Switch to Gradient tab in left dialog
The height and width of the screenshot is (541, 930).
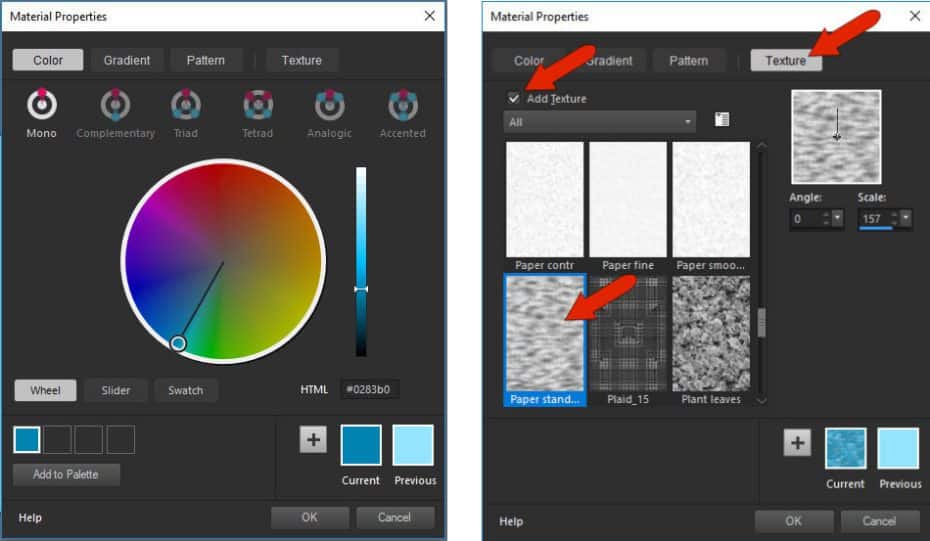(x=127, y=60)
